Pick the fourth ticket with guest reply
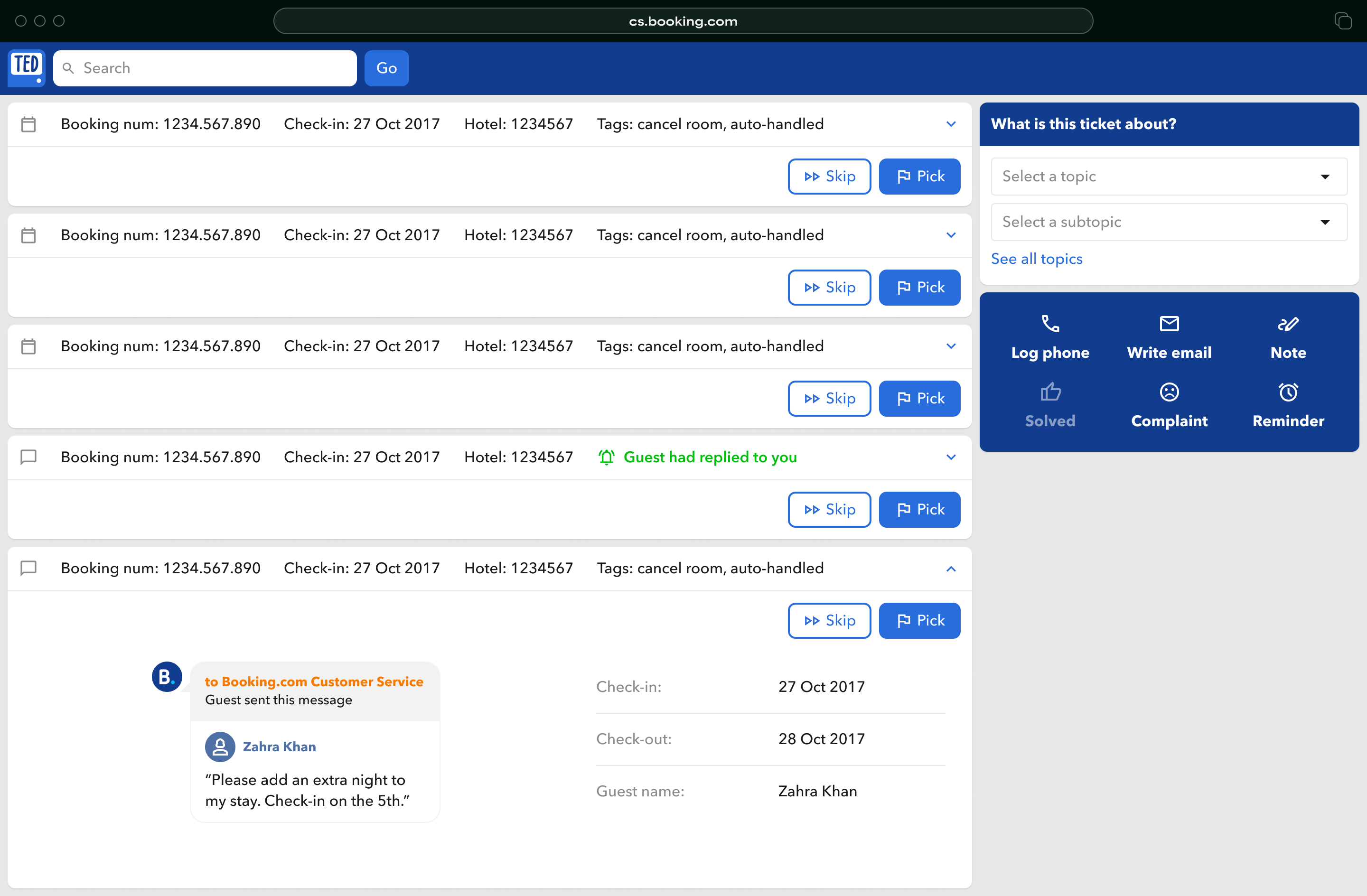 click(x=919, y=509)
